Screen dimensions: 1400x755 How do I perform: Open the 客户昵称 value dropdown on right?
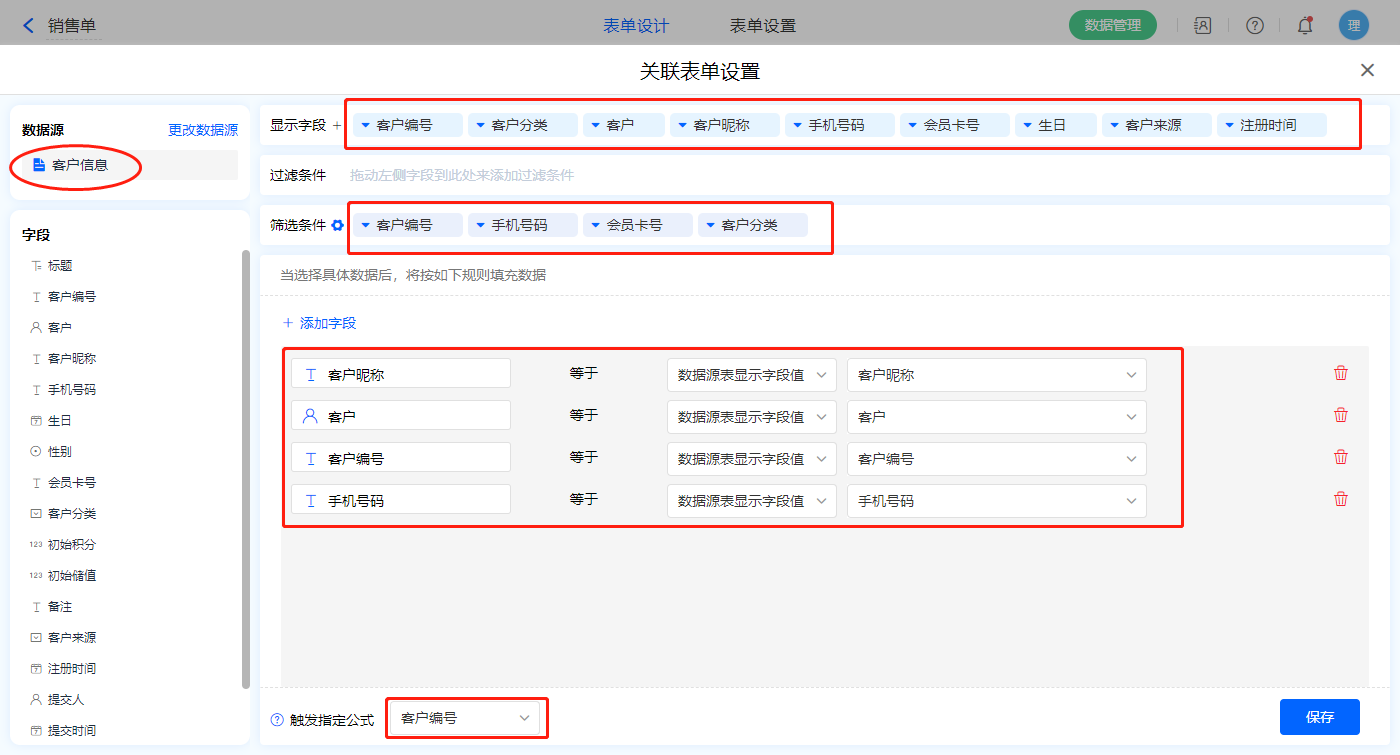point(996,375)
